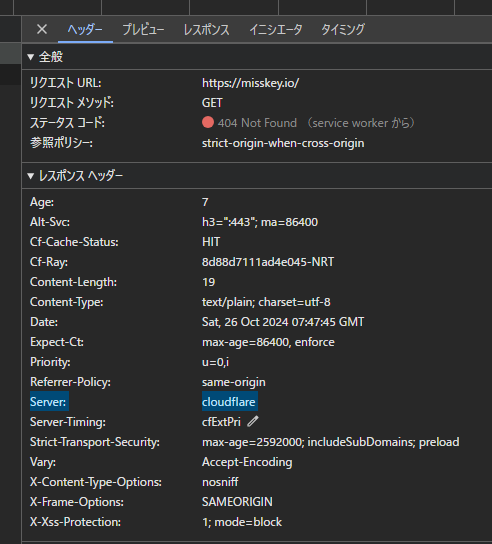Screen dimensions: 492x544
Task: Click the リクエスト URL: label
Action: coord(66,83)
